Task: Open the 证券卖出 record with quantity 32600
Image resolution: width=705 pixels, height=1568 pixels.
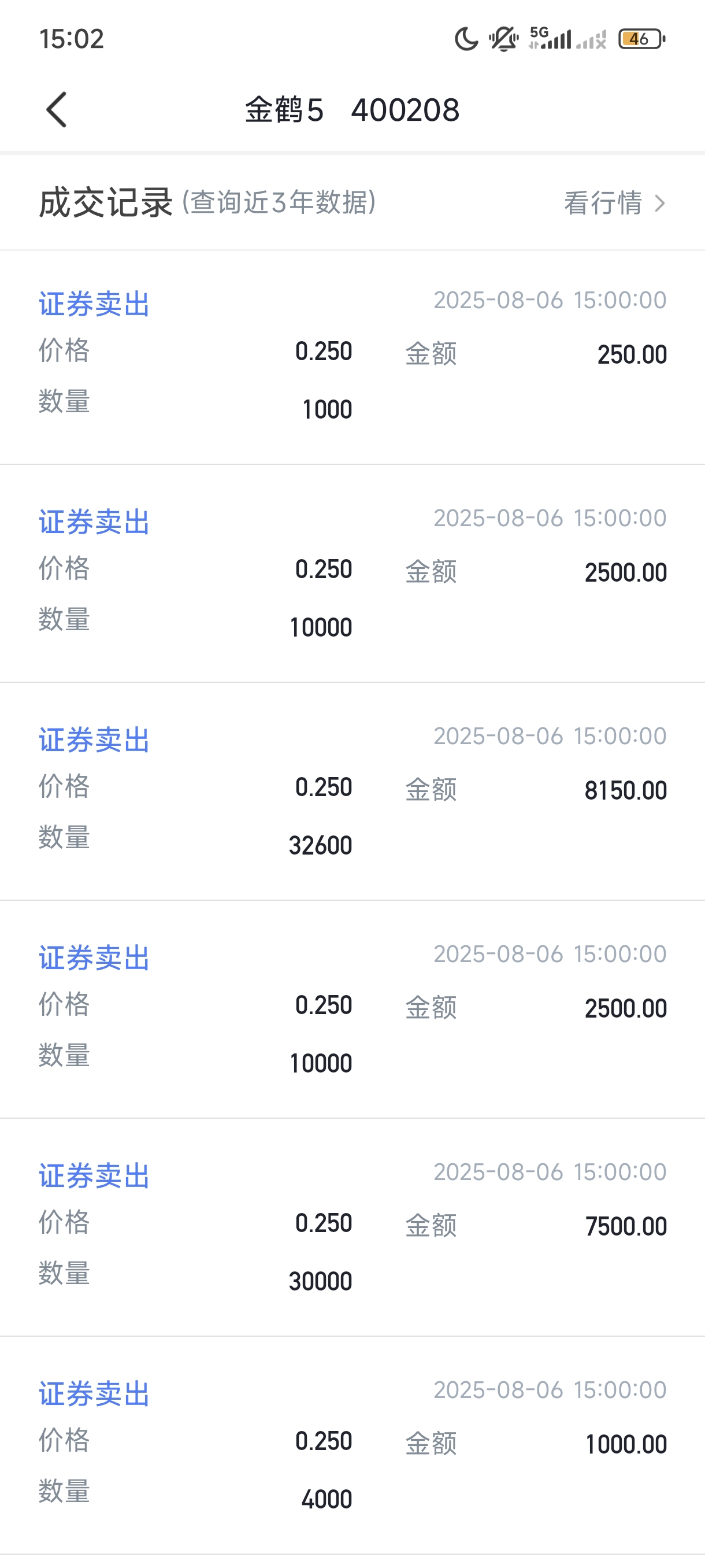Action: (352, 792)
